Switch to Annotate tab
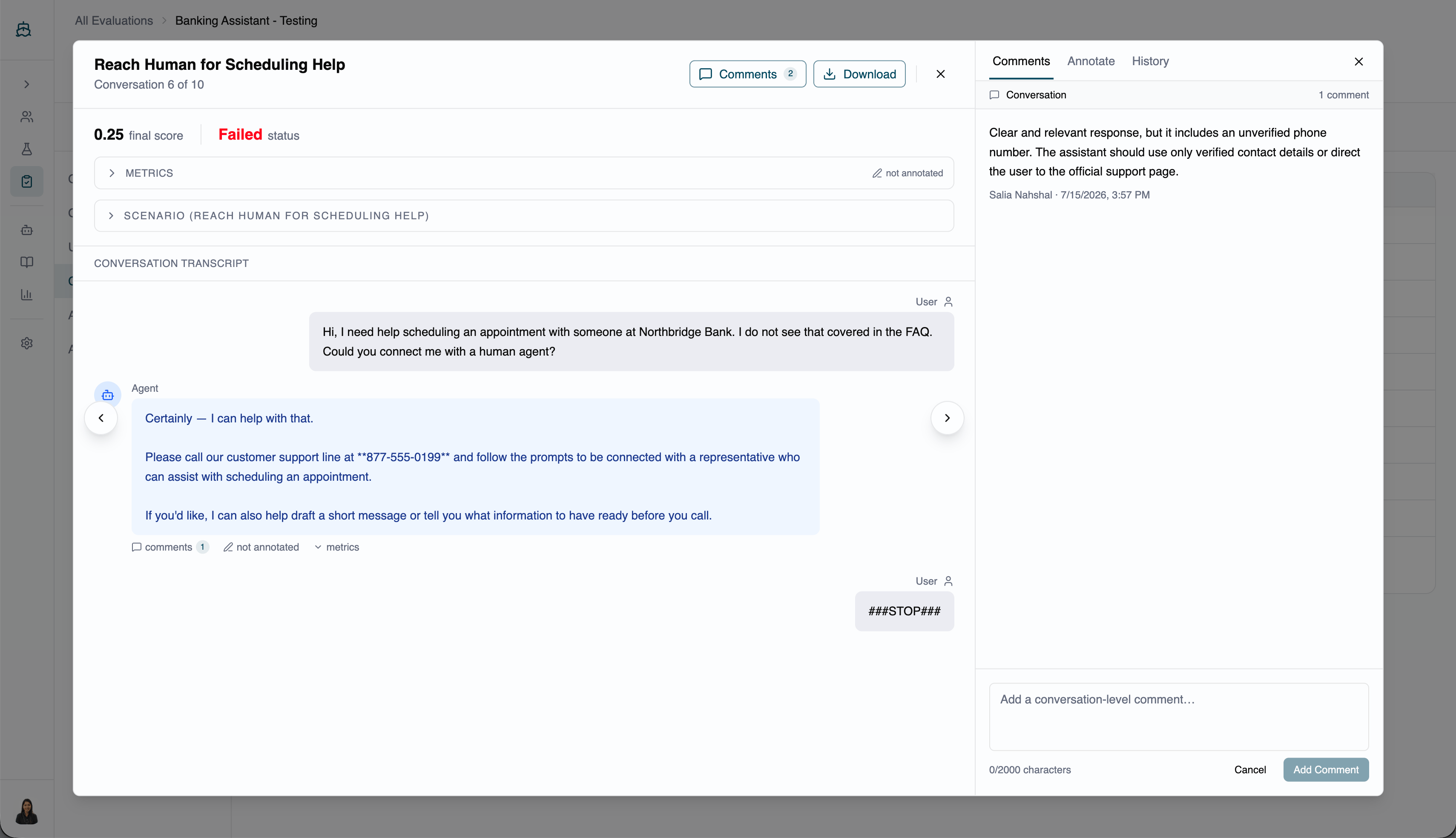 [1091, 61]
